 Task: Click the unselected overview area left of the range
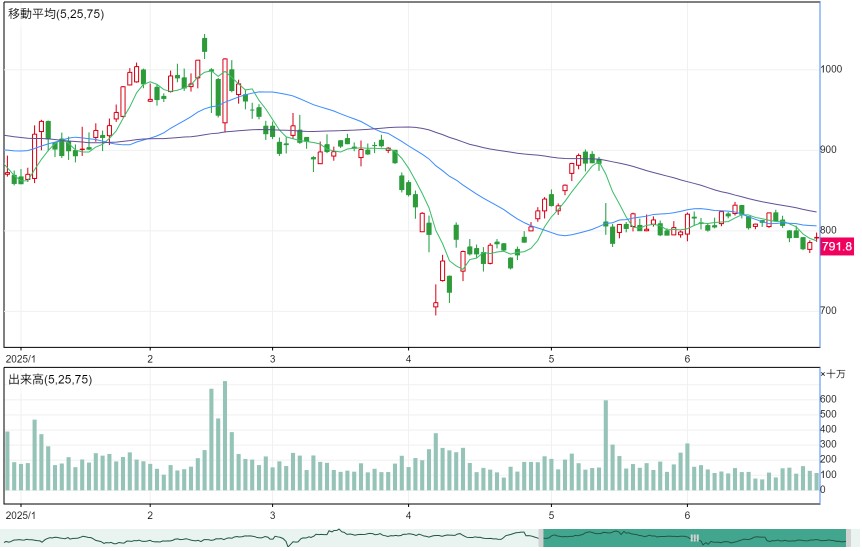269,538
